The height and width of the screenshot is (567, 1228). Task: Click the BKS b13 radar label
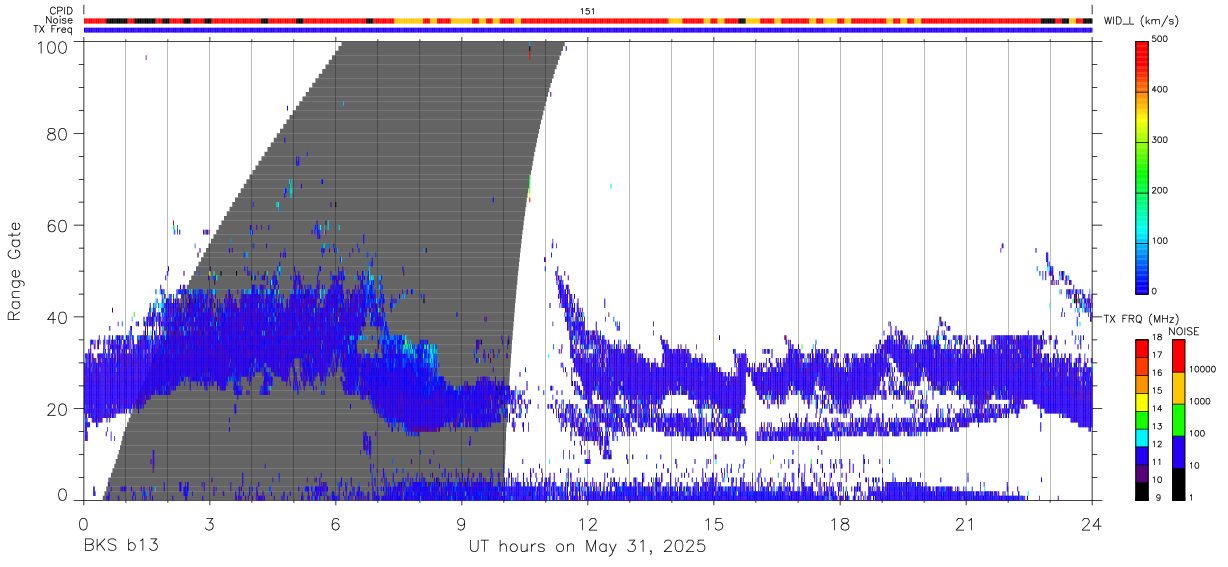(x=120, y=547)
